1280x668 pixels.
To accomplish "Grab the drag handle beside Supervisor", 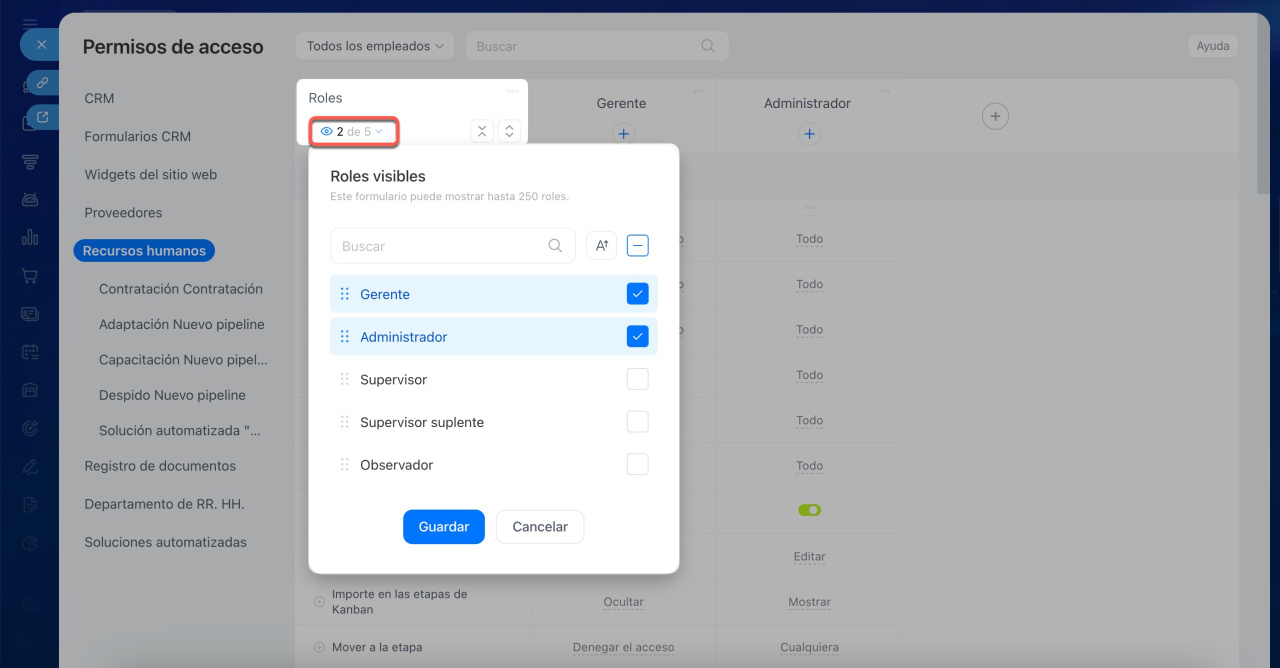I will click(x=344, y=380).
